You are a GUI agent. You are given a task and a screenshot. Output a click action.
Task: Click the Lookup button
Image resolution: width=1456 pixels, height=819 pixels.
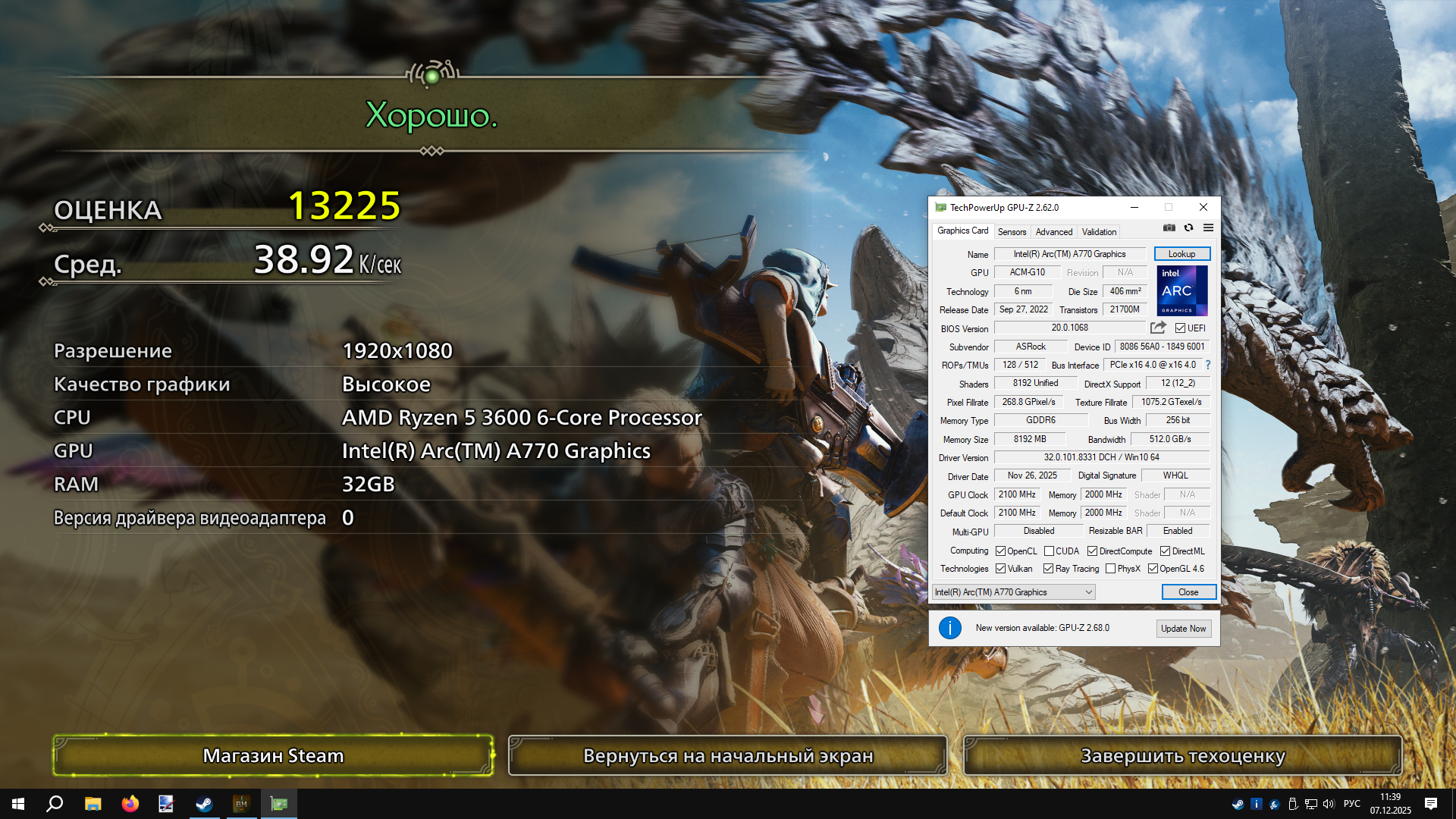[x=1181, y=254]
